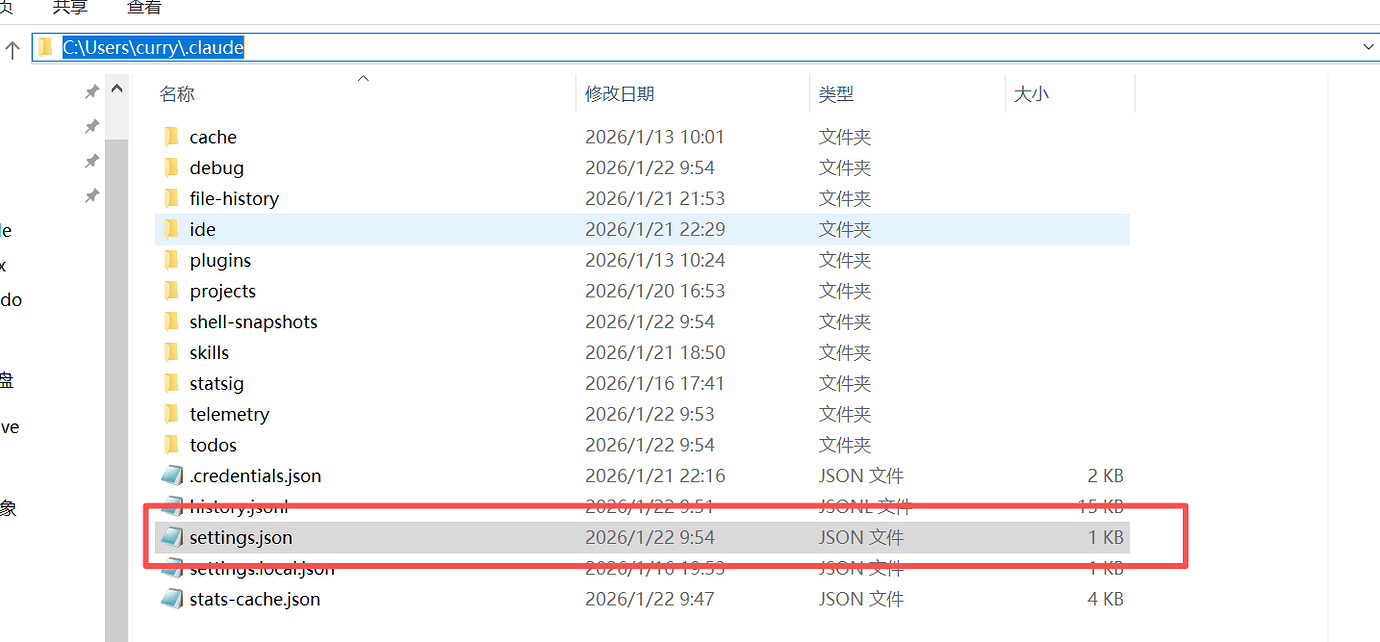Click date 2026/1/22 9:47 of stats-cache.json
This screenshot has height=642, width=1380.
[x=650, y=599]
